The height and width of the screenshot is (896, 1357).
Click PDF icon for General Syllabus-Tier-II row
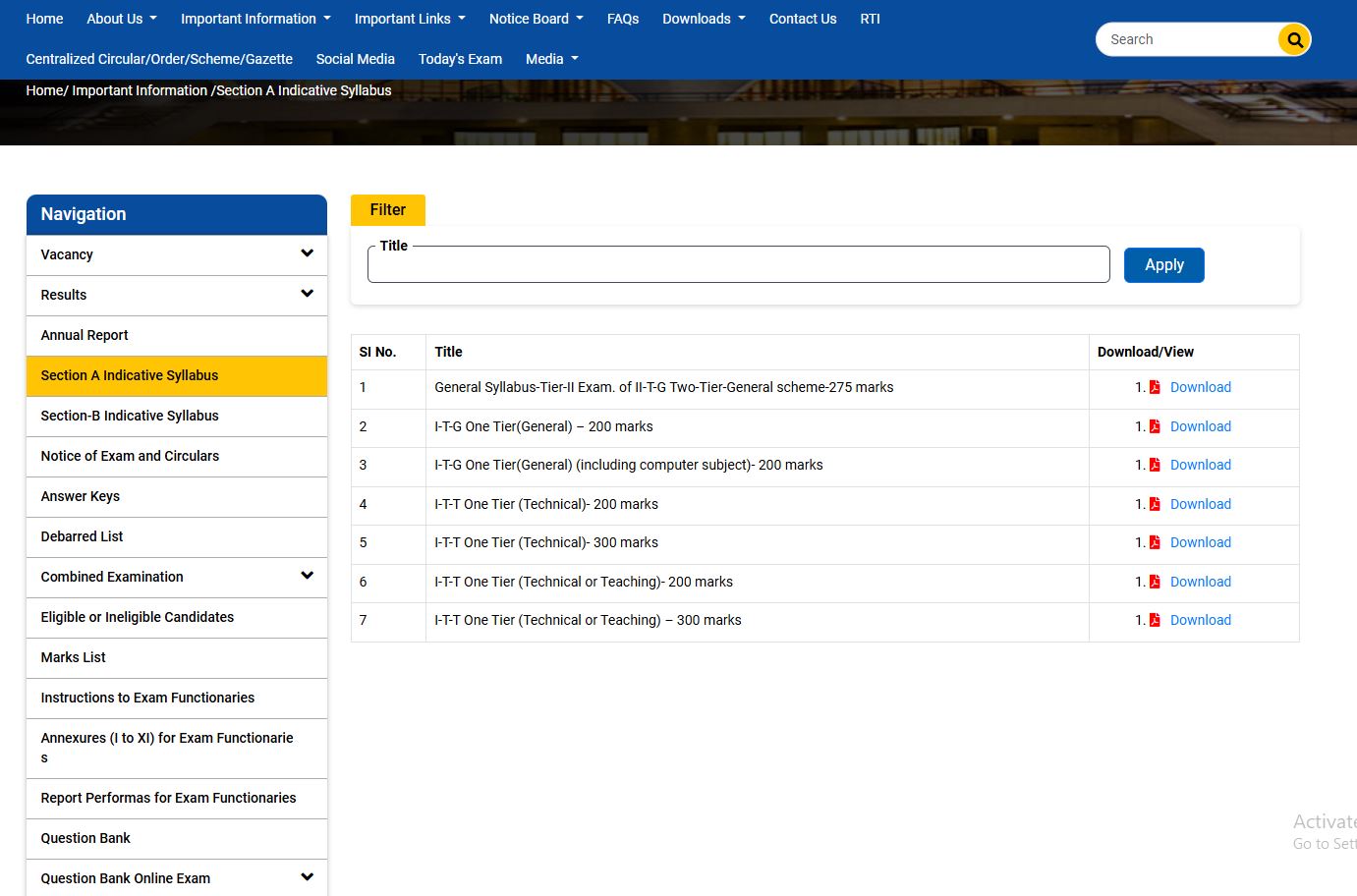(x=1155, y=388)
